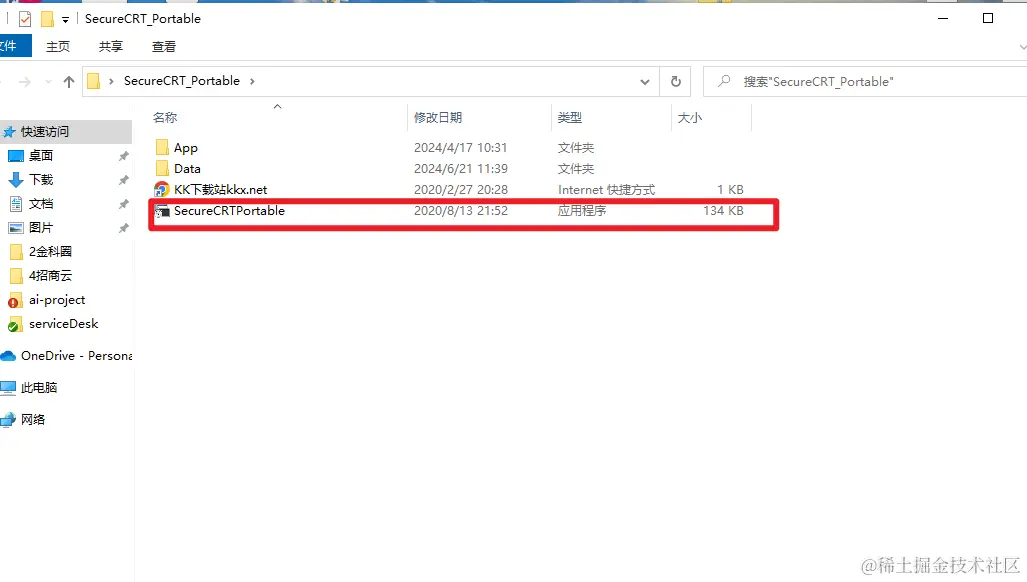Select the KK下载站kkx.net shortcut icon
Viewport: 1027px width, 582px height.
click(162, 190)
